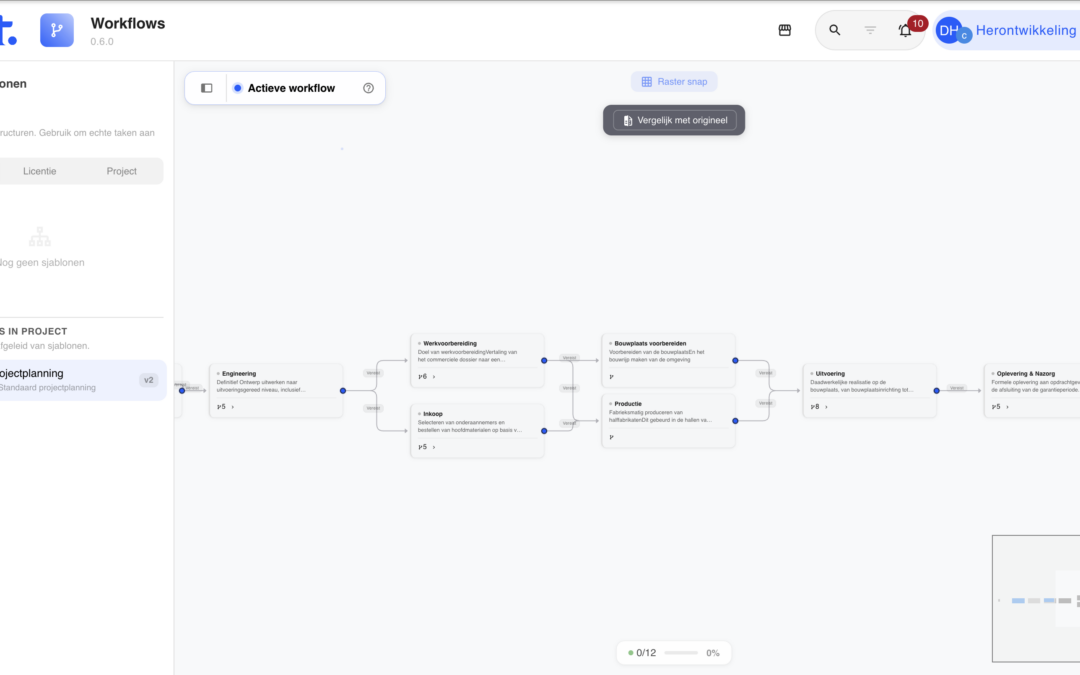Select the Engineering workflow node

(276, 391)
